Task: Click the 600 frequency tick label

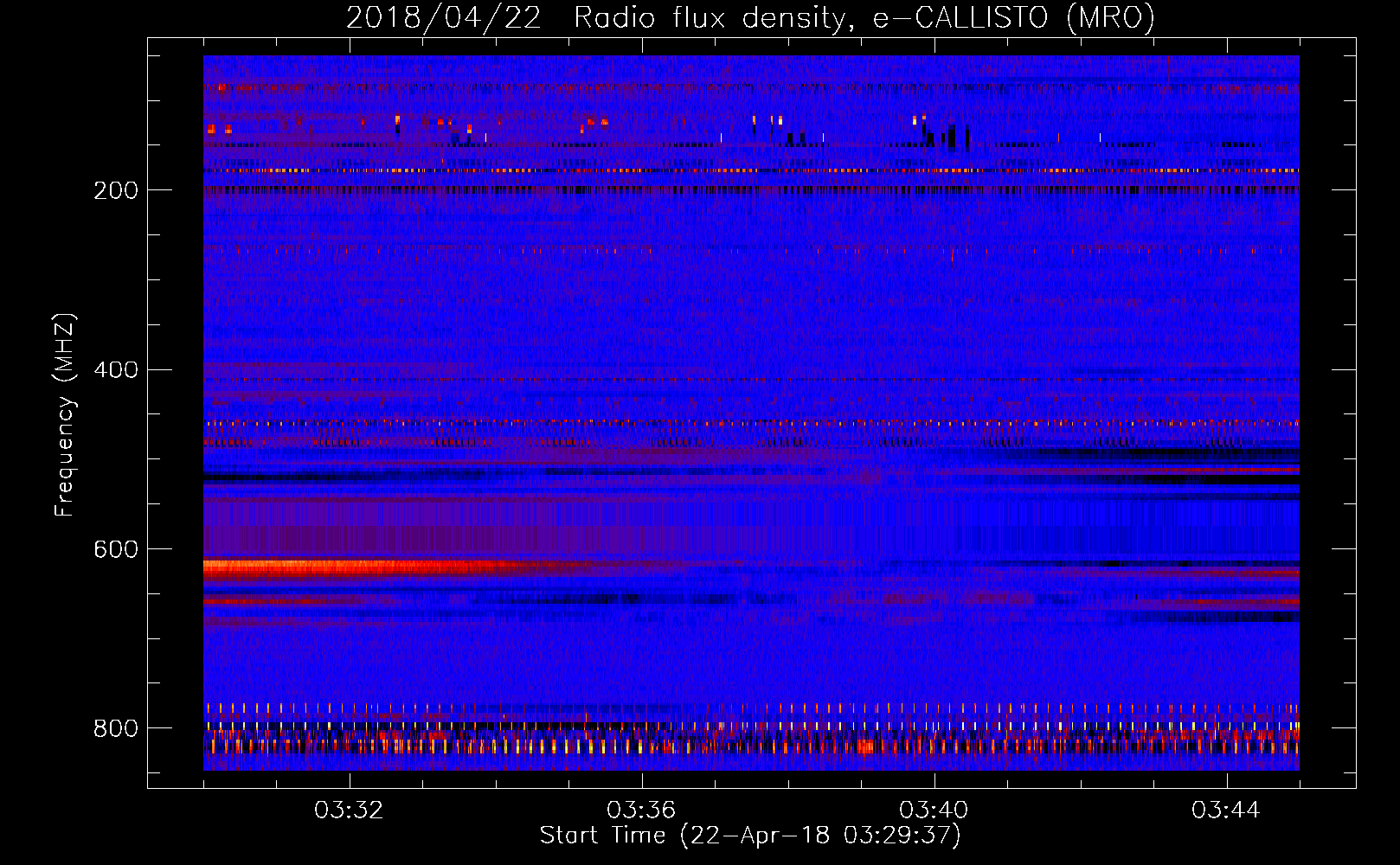Action: [115, 549]
